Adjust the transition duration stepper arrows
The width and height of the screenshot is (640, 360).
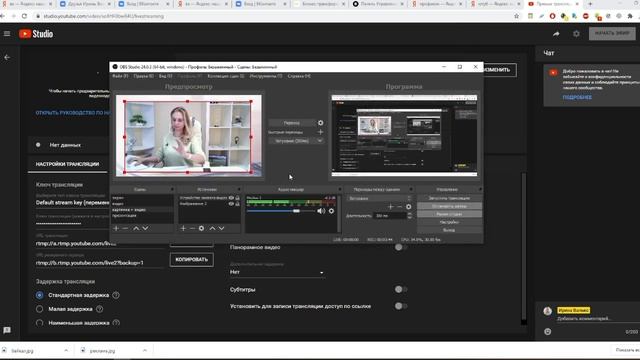(x=409, y=216)
